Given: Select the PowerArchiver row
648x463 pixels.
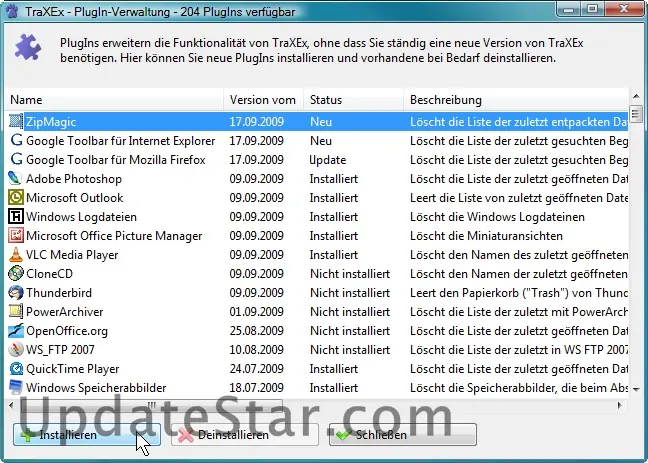Looking at the screenshot, I should pyautogui.click(x=317, y=312).
